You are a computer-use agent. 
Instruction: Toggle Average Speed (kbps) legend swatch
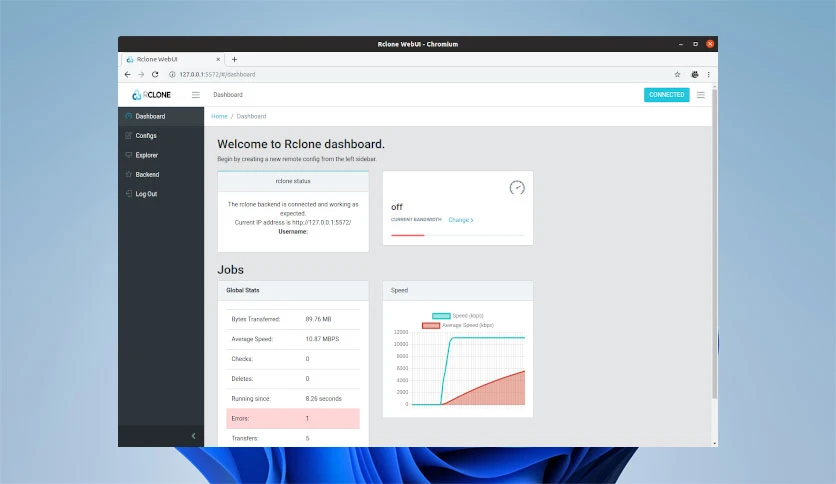[431, 325]
